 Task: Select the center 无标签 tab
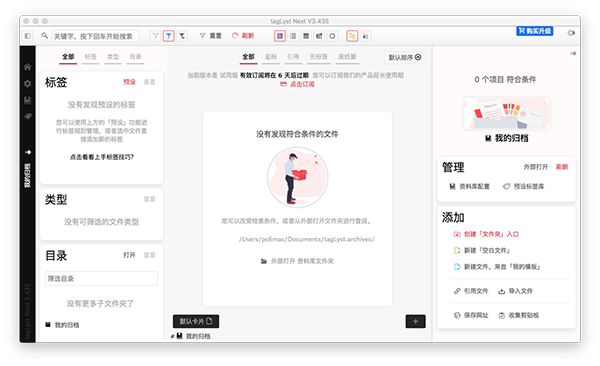point(318,57)
